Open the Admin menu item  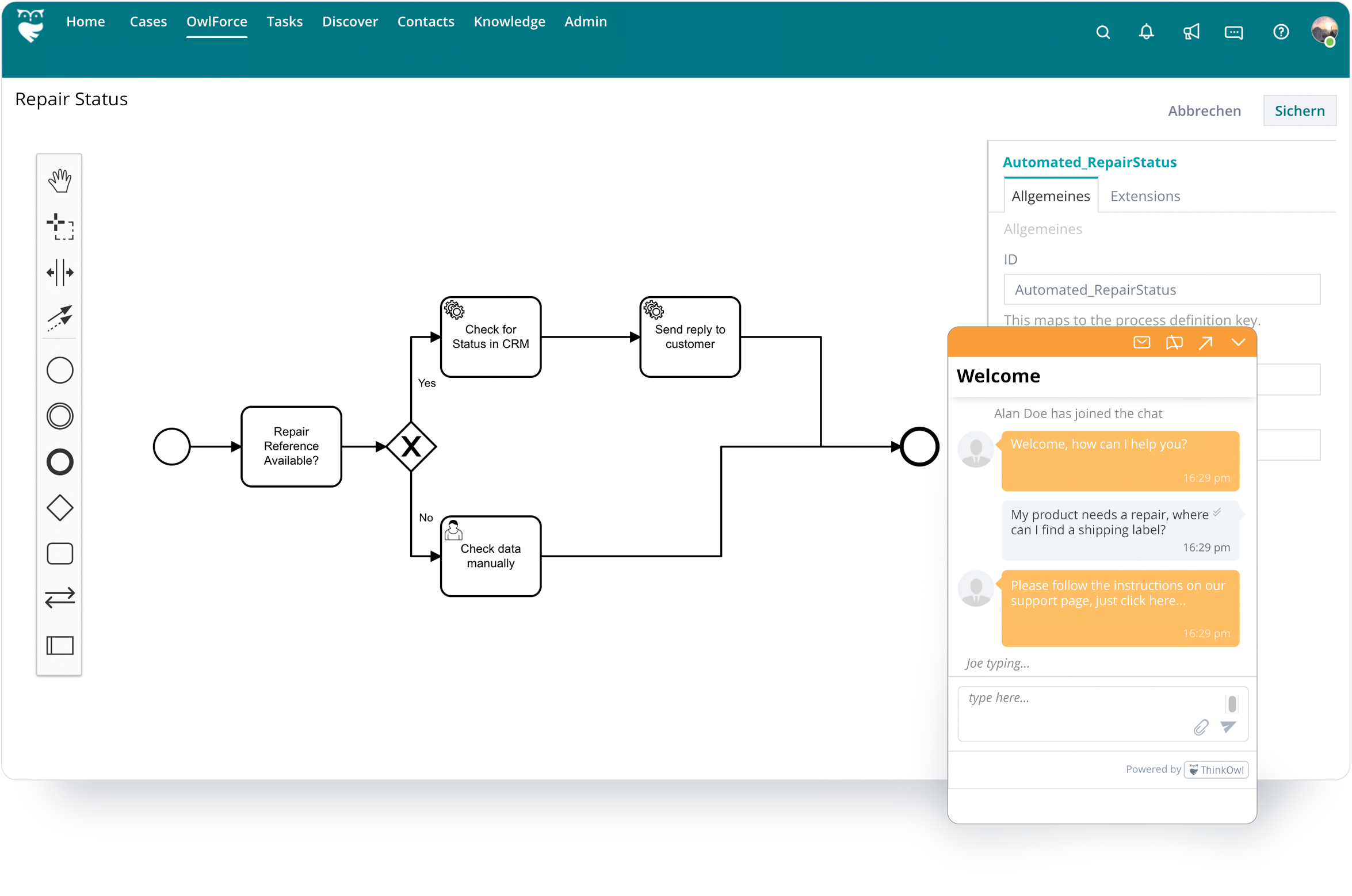click(x=586, y=21)
